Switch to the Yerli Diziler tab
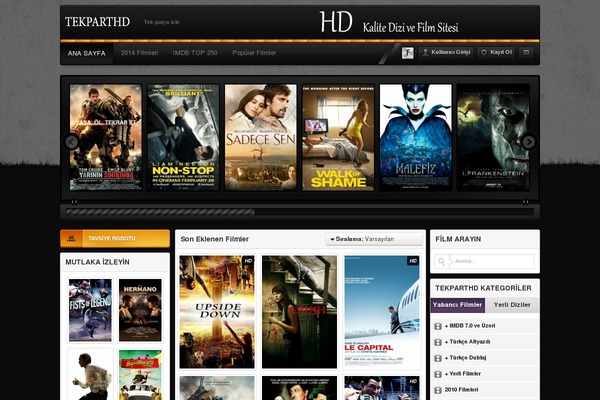Viewport: 600px width, 400px height. [512, 305]
